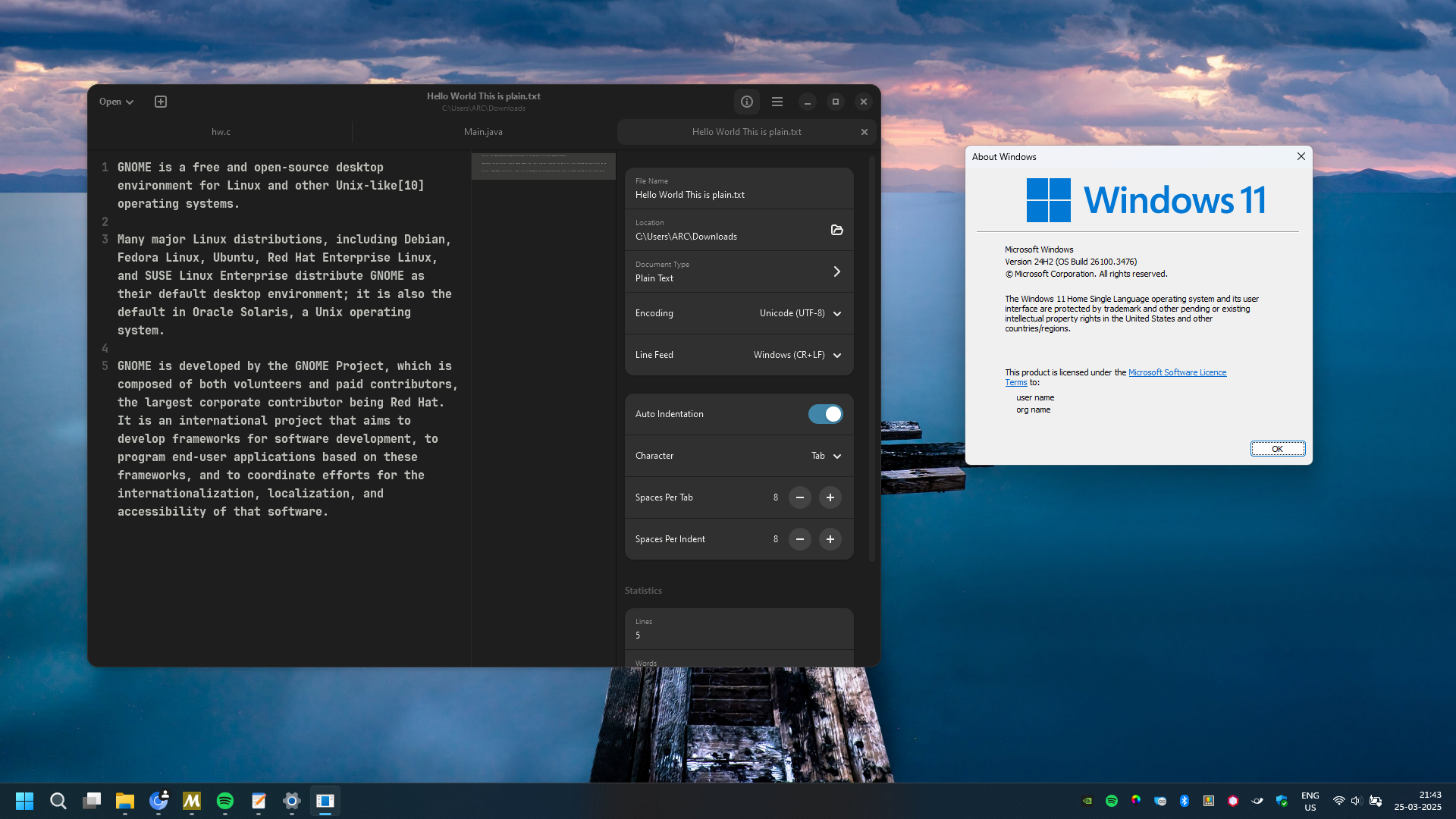Decrease Spaces Per Indent with minus button
Image resolution: width=1456 pixels, height=819 pixels.
click(x=800, y=539)
